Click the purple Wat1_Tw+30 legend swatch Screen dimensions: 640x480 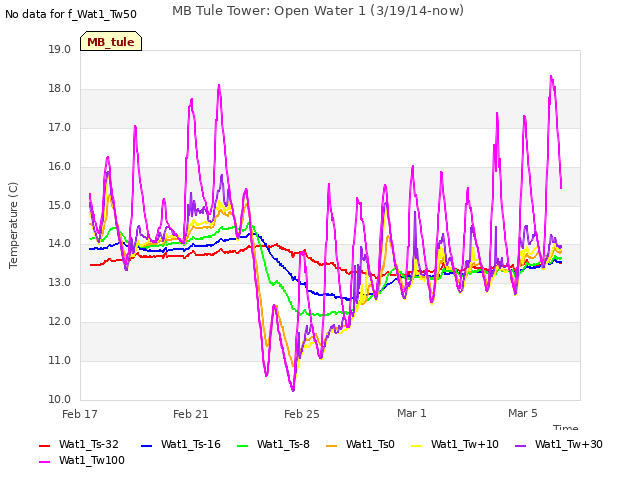520,446
